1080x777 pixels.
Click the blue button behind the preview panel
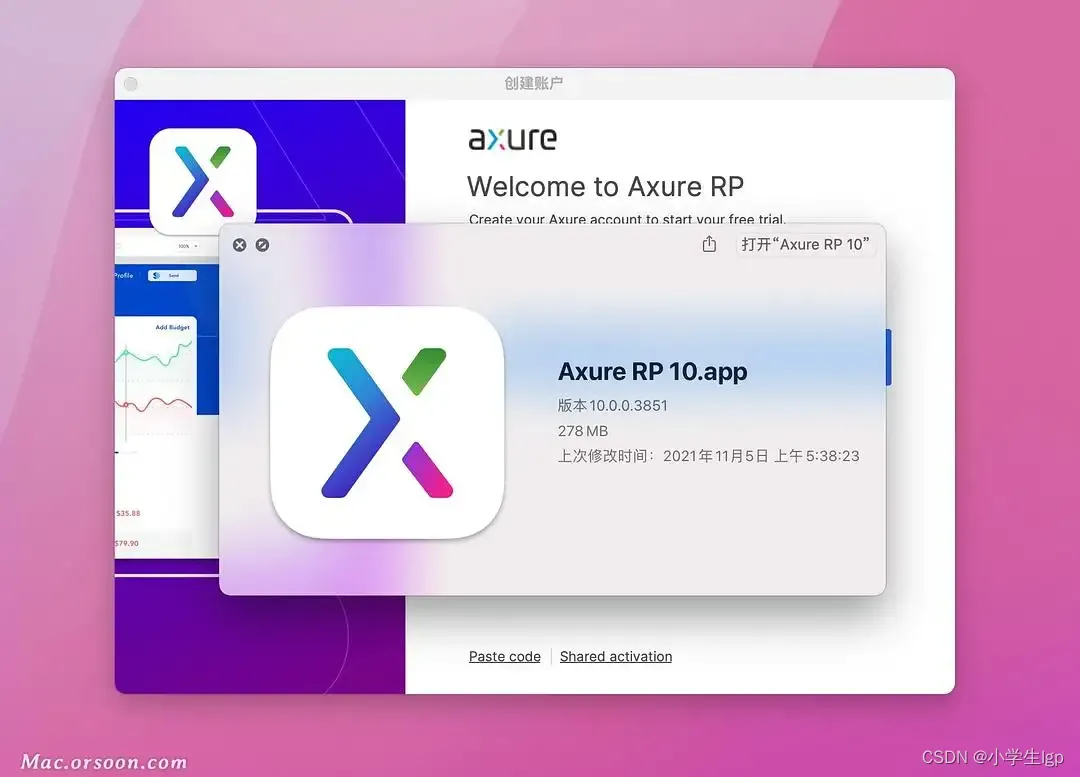click(888, 358)
